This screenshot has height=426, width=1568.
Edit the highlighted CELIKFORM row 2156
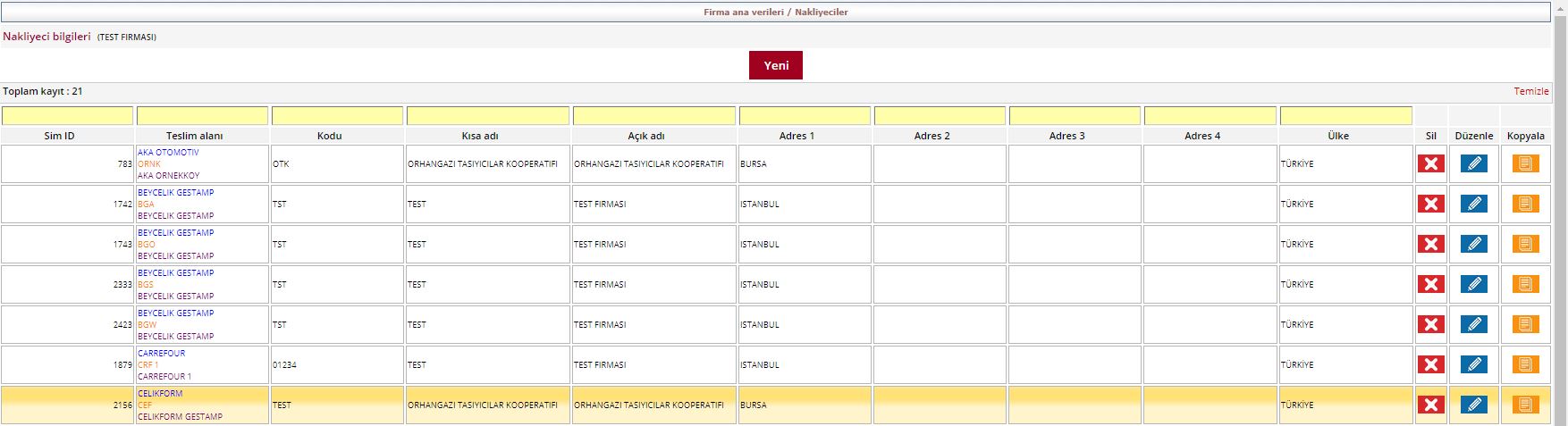1473,405
